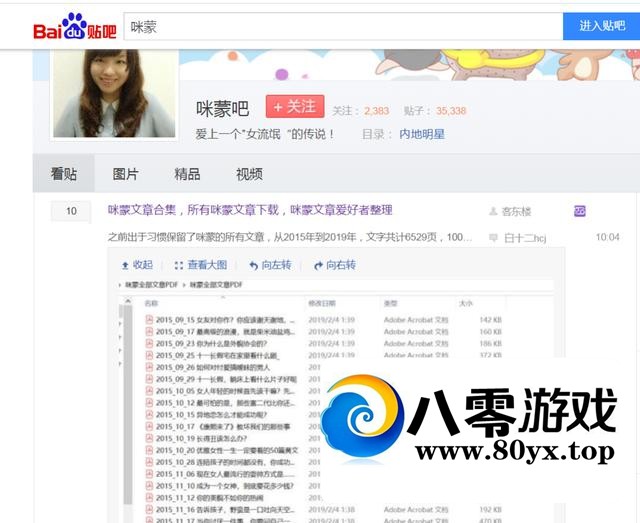Screen dimensions: 640x523
Task: Click the 160 KB size cell
Action: 491,332
